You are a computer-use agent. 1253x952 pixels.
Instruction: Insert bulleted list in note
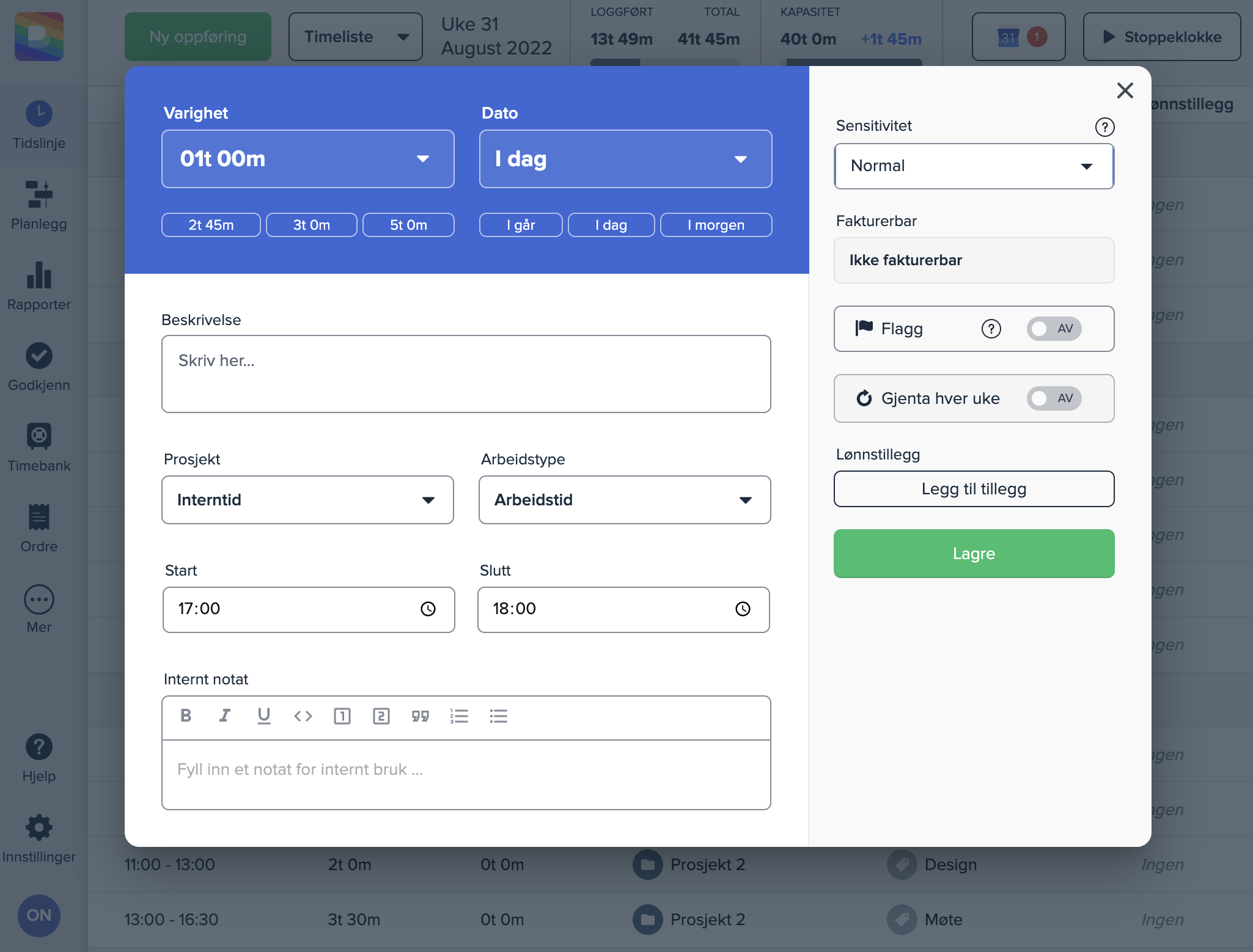coord(498,716)
